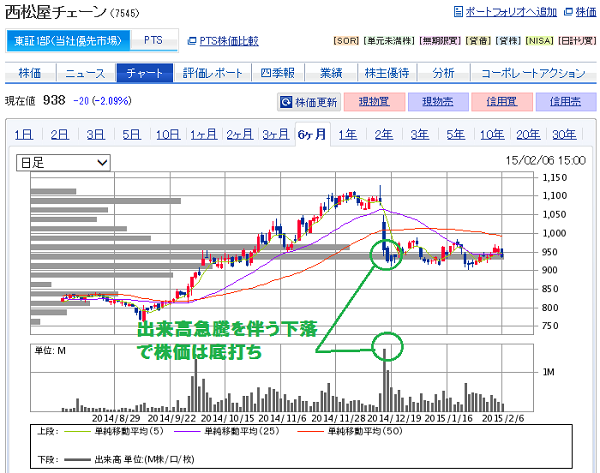Click the 西松屋チェーン stock title
Image resolution: width=600 pixels, height=473 pixels.
[x=55, y=12]
